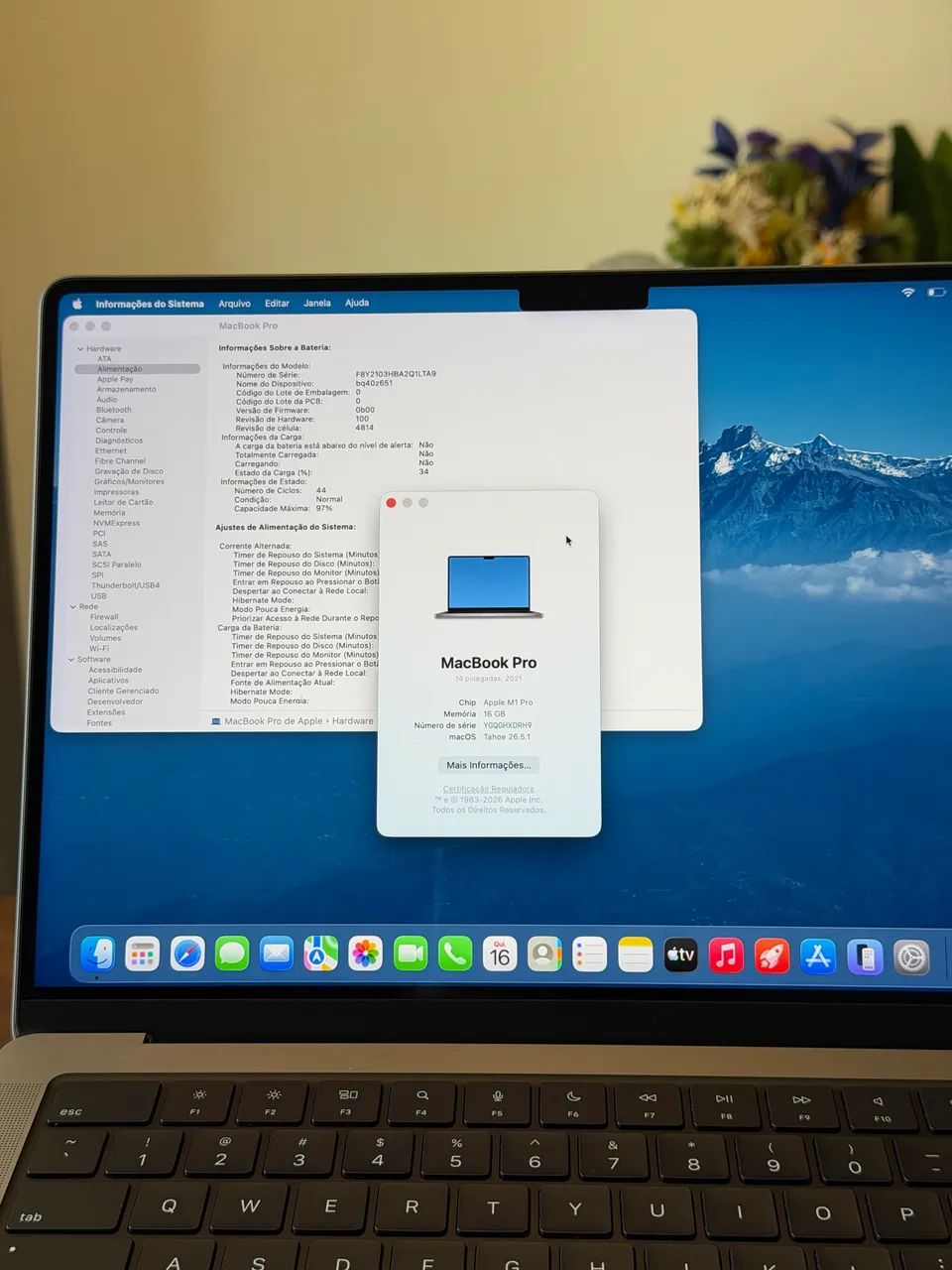
Task: Select Bluetooth in the sidebar
Action: (x=113, y=410)
